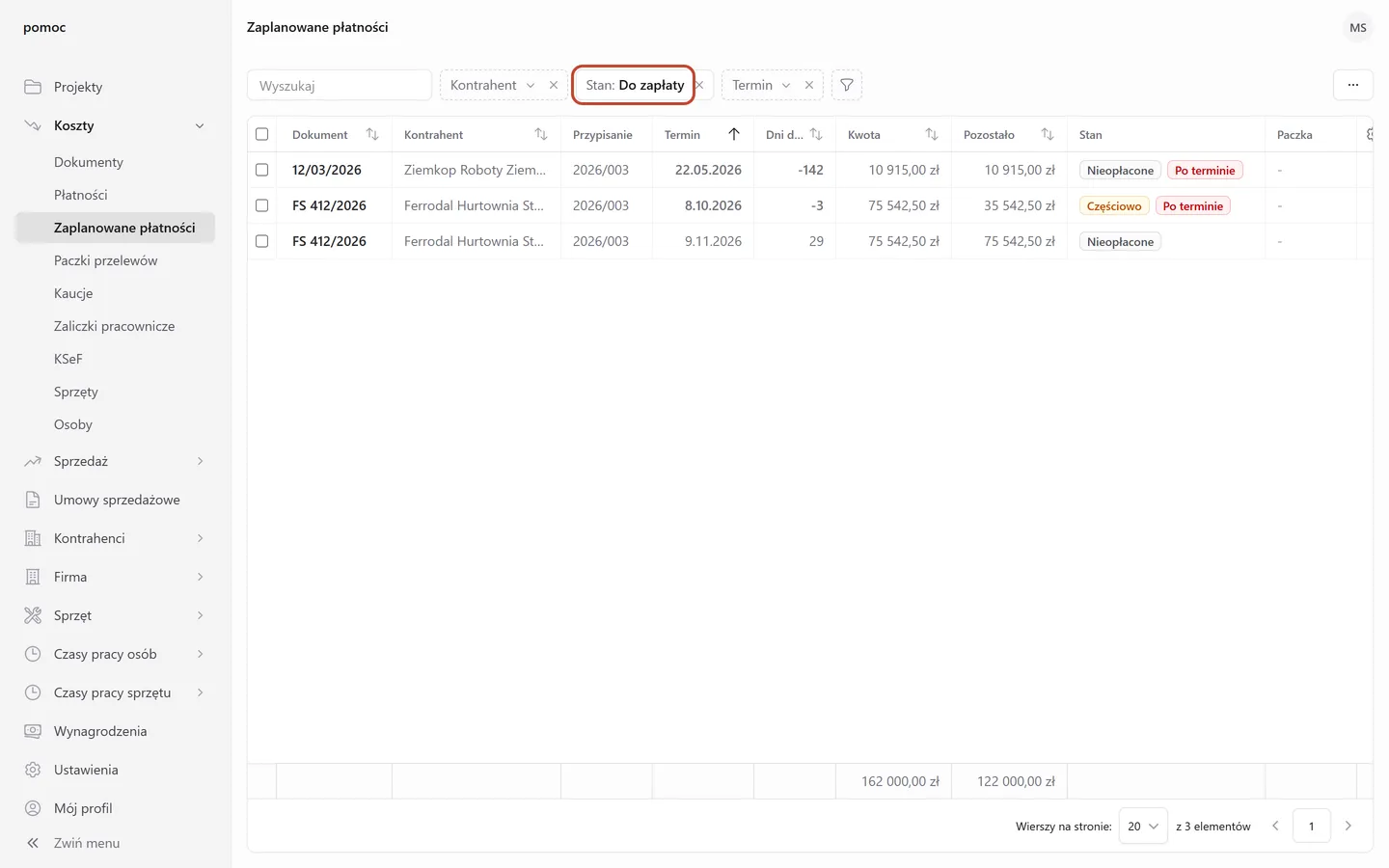1389x868 pixels.
Task: Expand the Firma menu section chevron
Action: point(200,577)
